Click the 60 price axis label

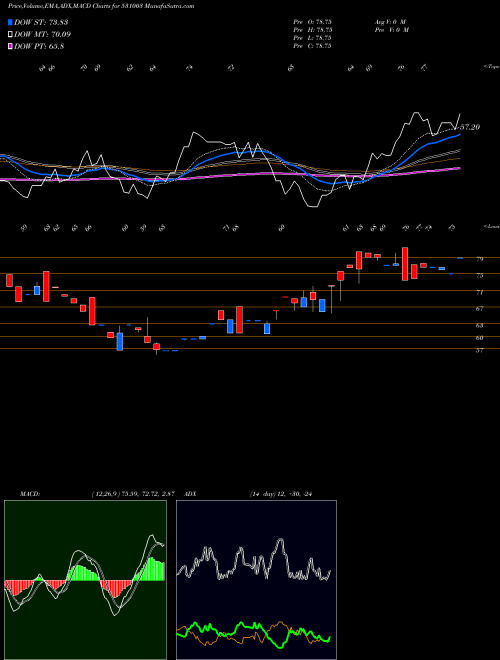479,338
